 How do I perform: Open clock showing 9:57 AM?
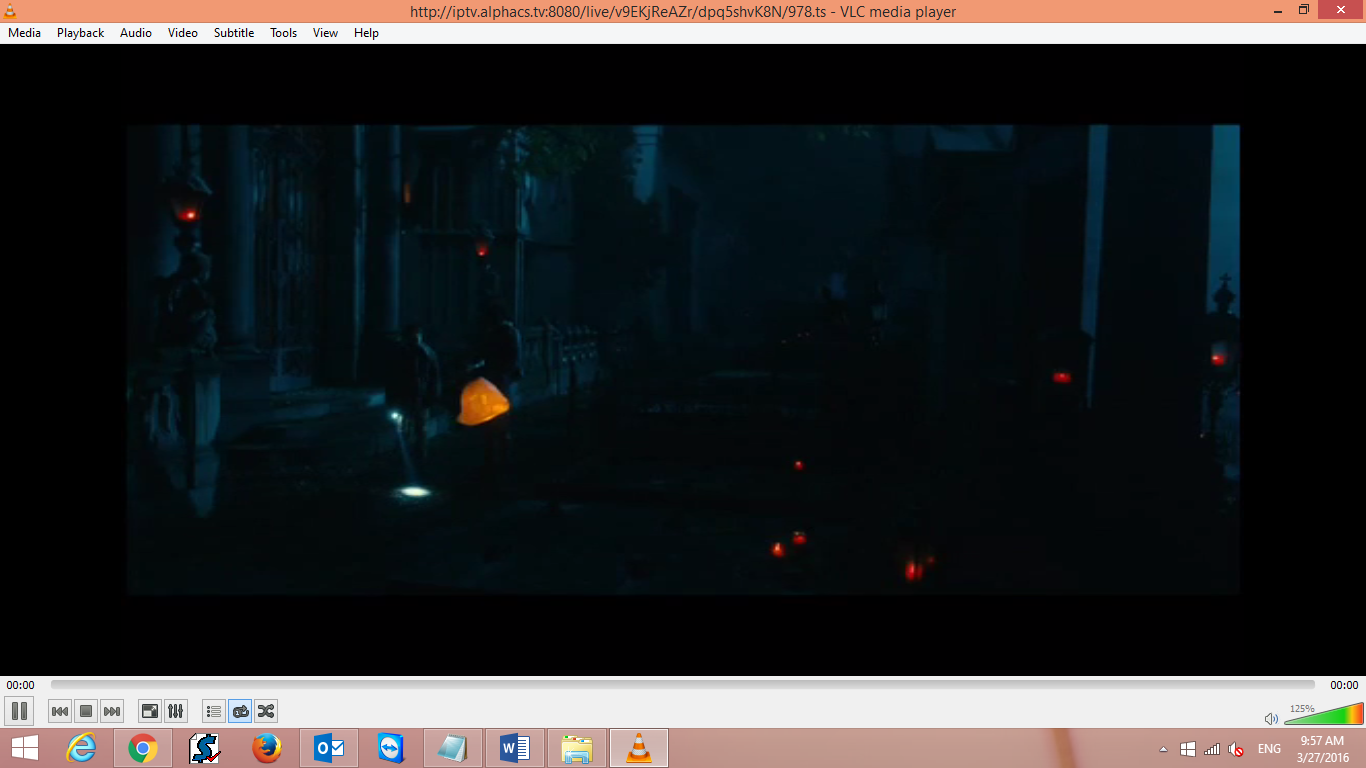[x=1322, y=749]
